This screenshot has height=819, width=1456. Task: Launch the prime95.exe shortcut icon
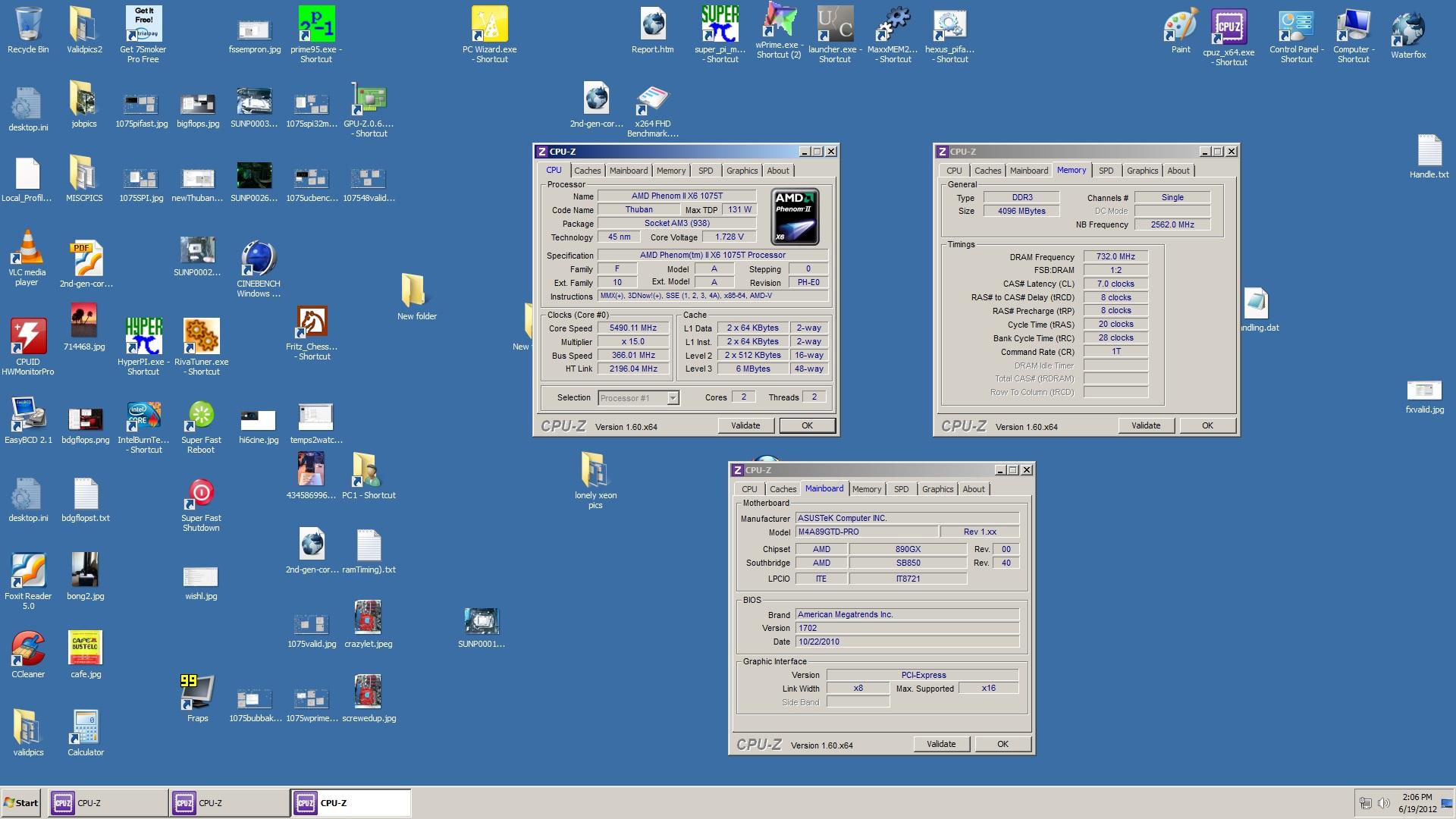click(x=316, y=34)
